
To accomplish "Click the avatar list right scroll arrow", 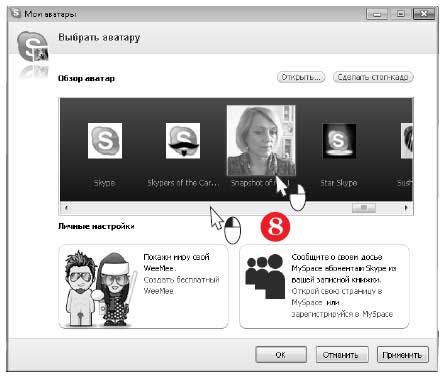I will [406, 208].
